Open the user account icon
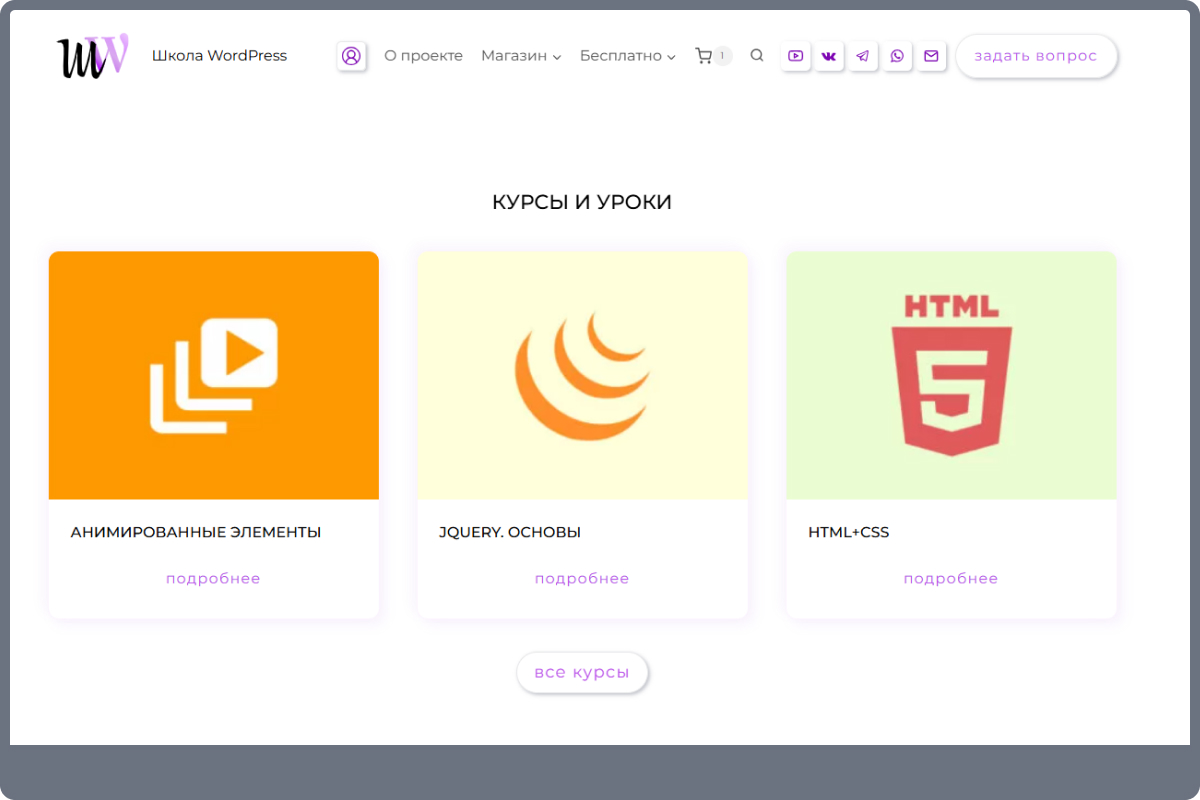This screenshot has height=800, width=1200. point(351,56)
